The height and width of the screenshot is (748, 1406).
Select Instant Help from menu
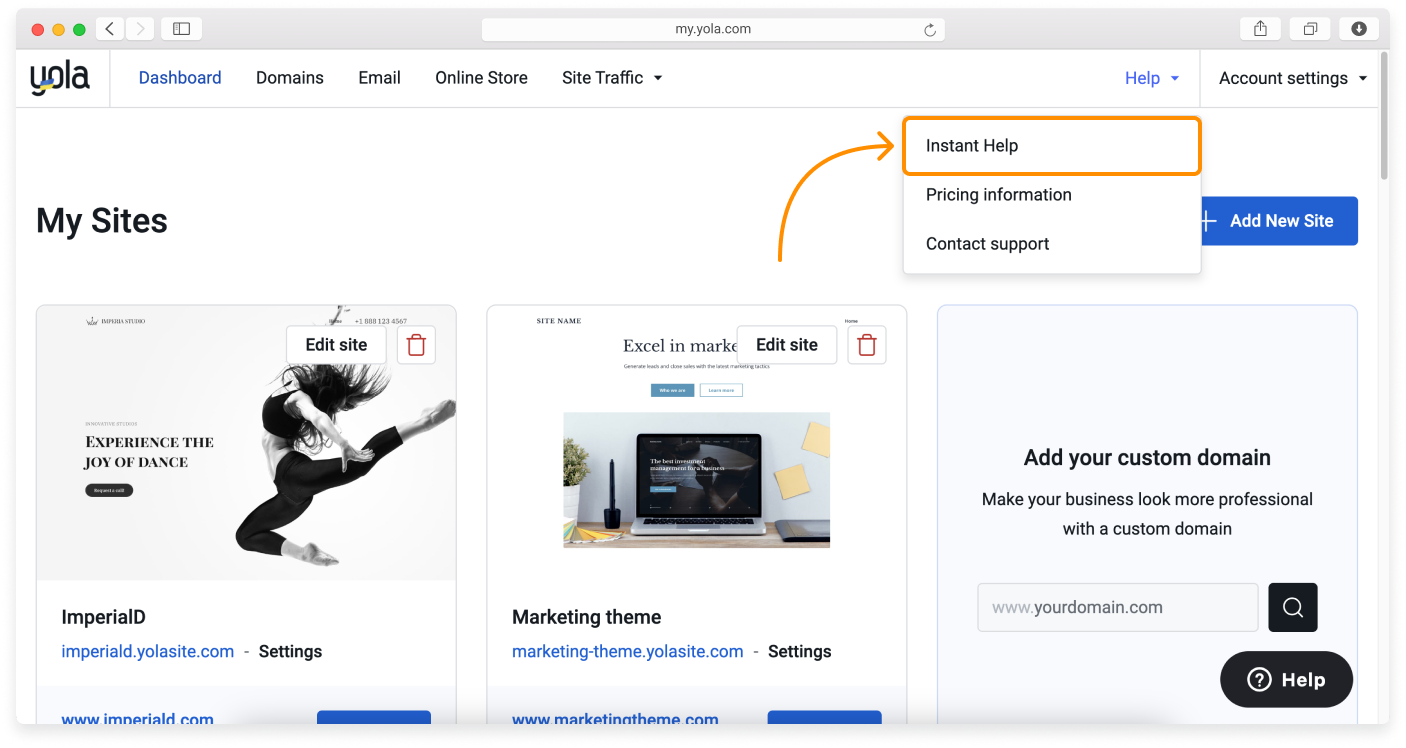pos(1051,146)
